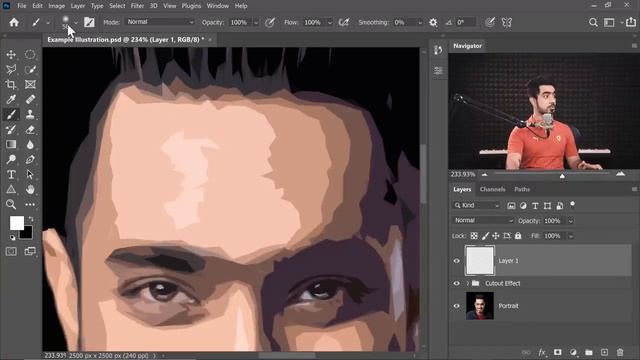The image size is (640, 360).
Task: Toggle the layer filter switch
Action: (x=573, y=204)
